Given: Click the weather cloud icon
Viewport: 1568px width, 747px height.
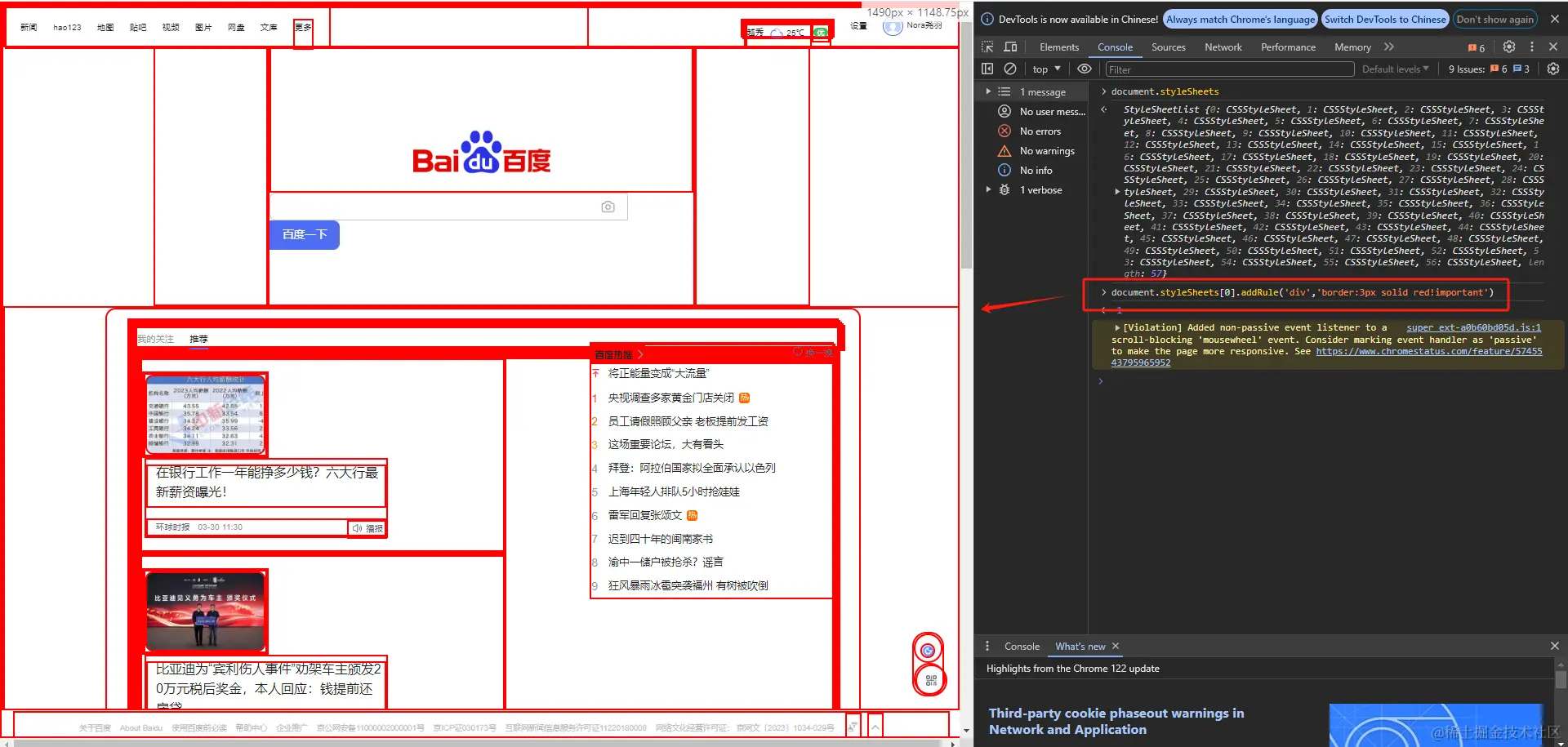Looking at the screenshot, I should [x=777, y=33].
